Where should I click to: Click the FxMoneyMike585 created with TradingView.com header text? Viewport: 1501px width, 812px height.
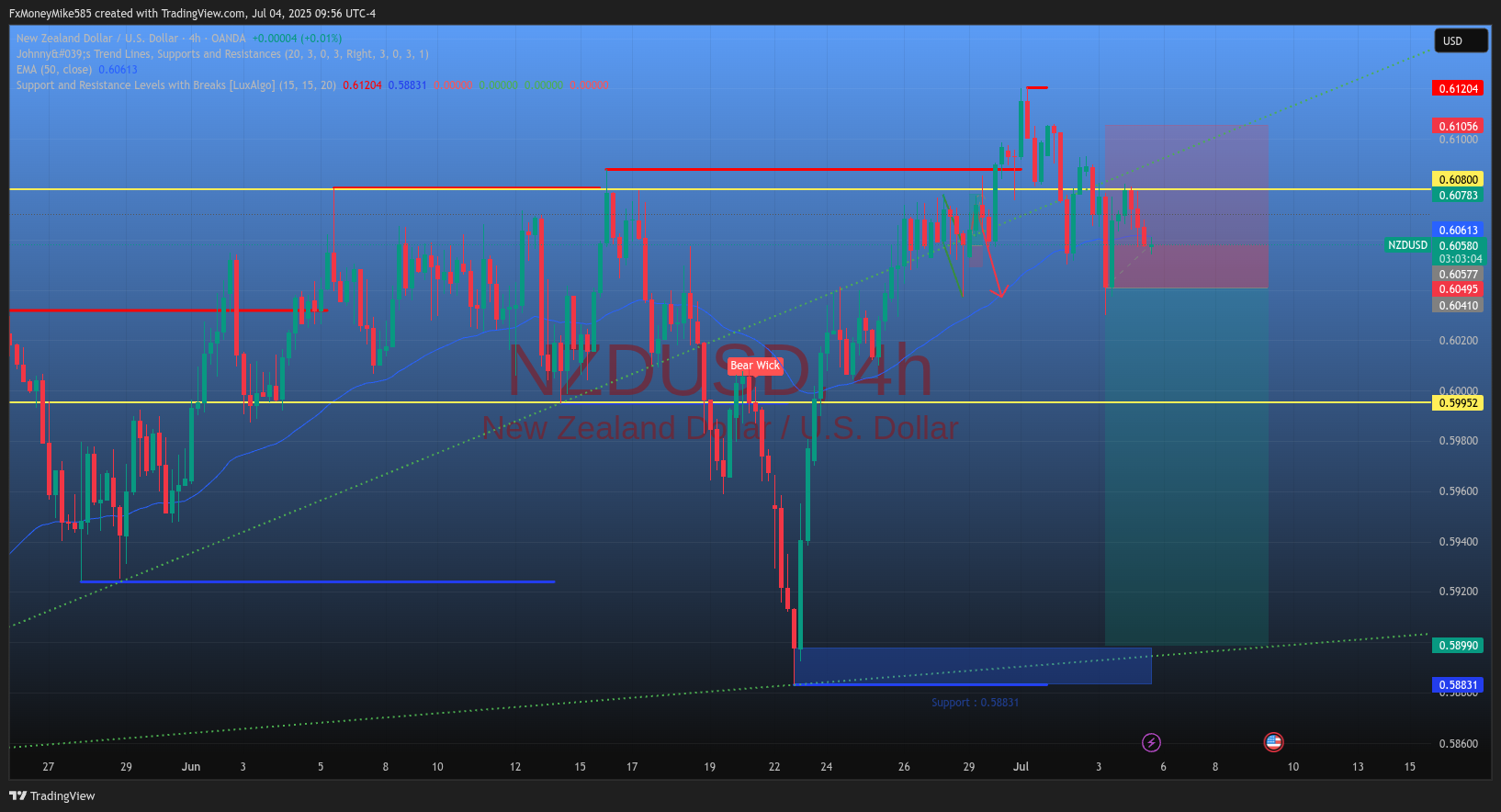pos(192,14)
